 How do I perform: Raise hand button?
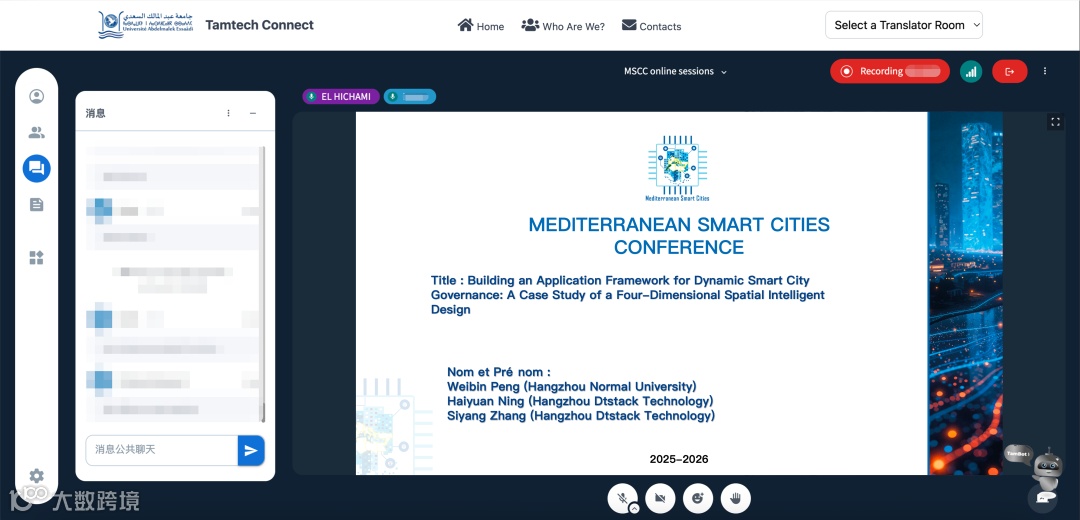point(736,498)
